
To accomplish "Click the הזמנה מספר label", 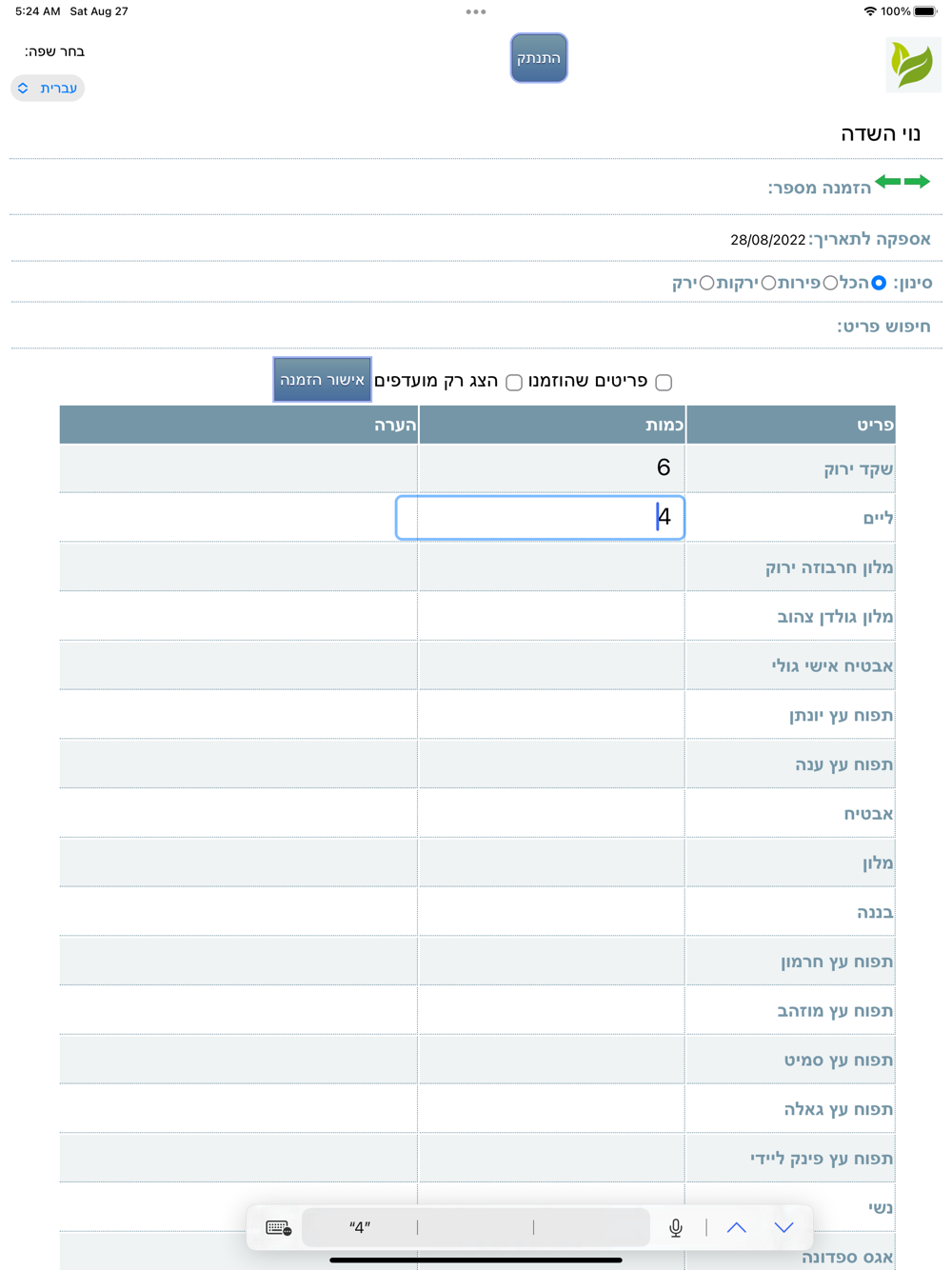I will (x=820, y=188).
